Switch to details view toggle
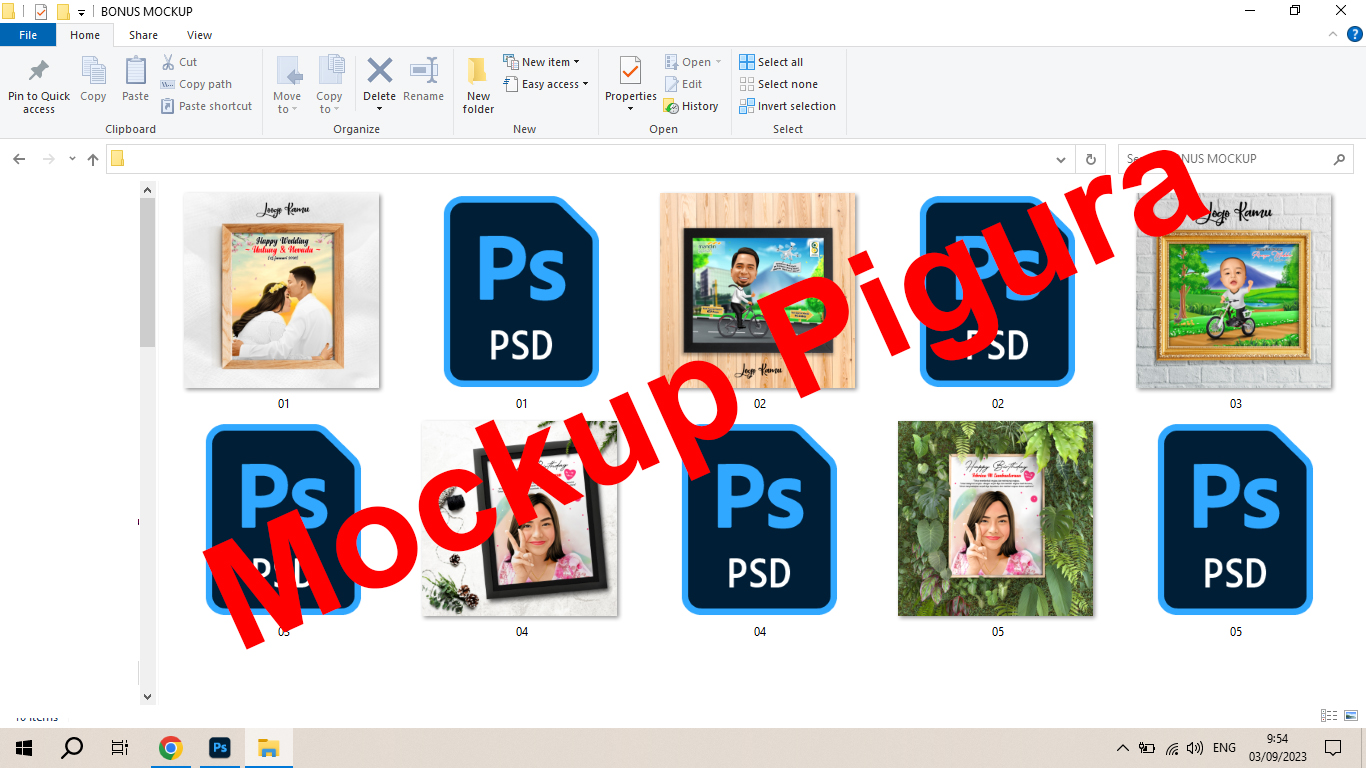Image resolution: width=1366 pixels, height=768 pixels. (1329, 716)
